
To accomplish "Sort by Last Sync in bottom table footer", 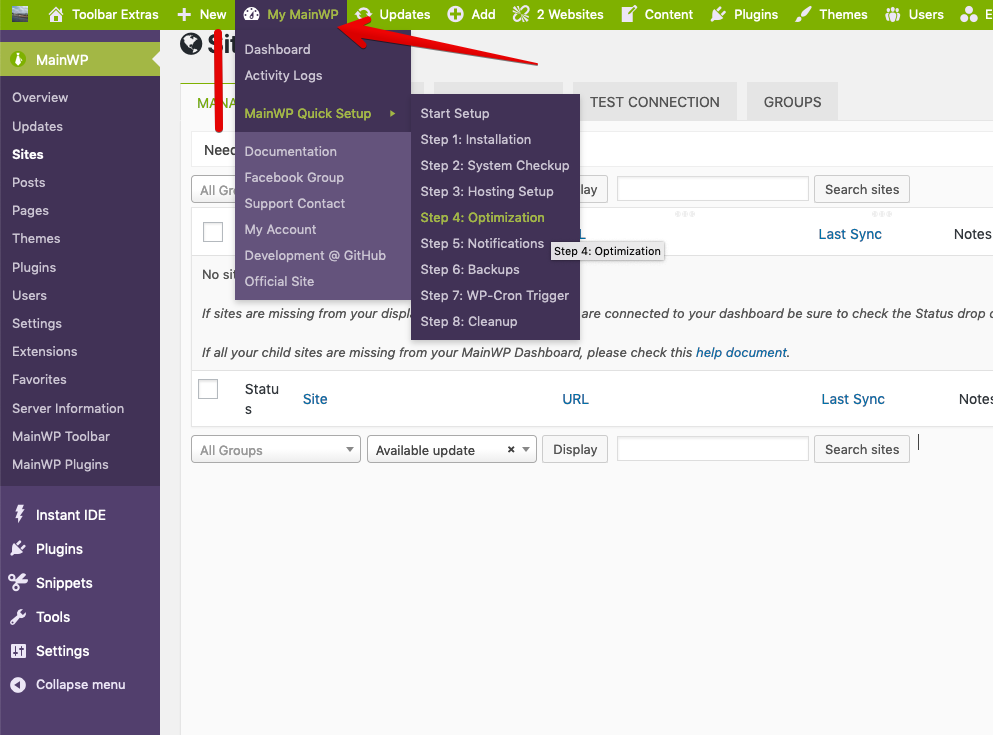I will coord(852,399).
